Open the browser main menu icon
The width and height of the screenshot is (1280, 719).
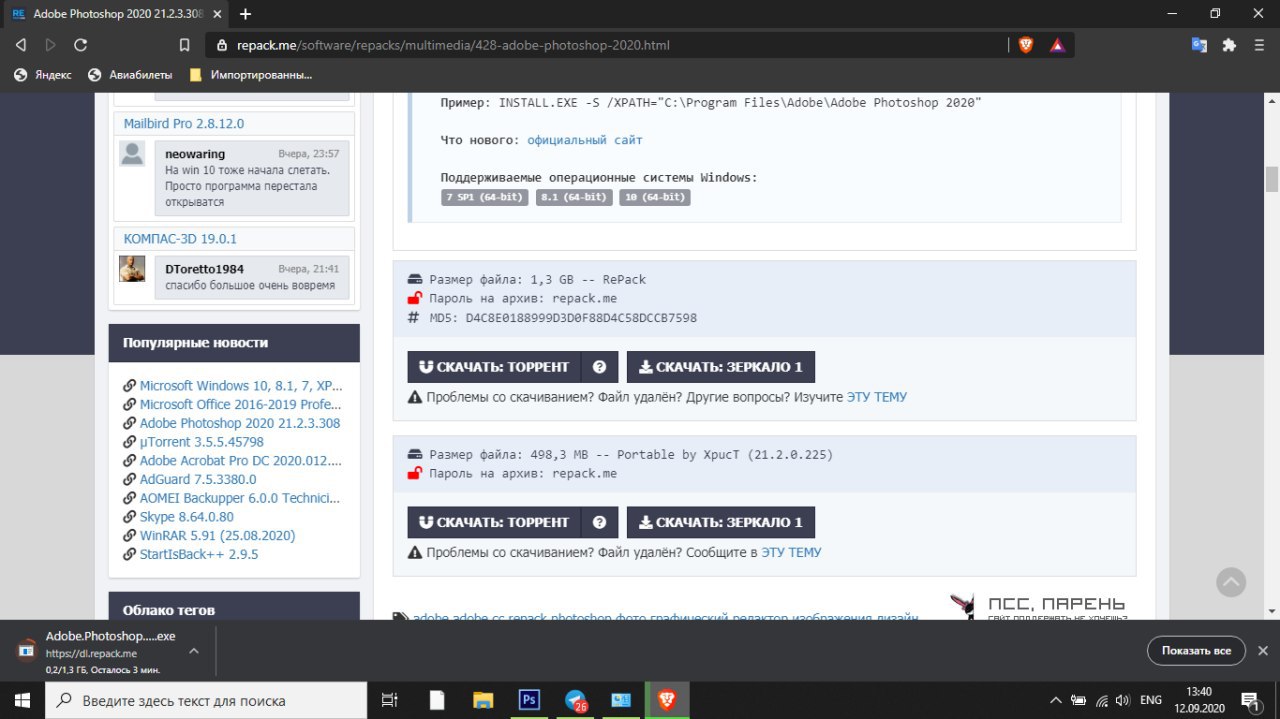1259,45
